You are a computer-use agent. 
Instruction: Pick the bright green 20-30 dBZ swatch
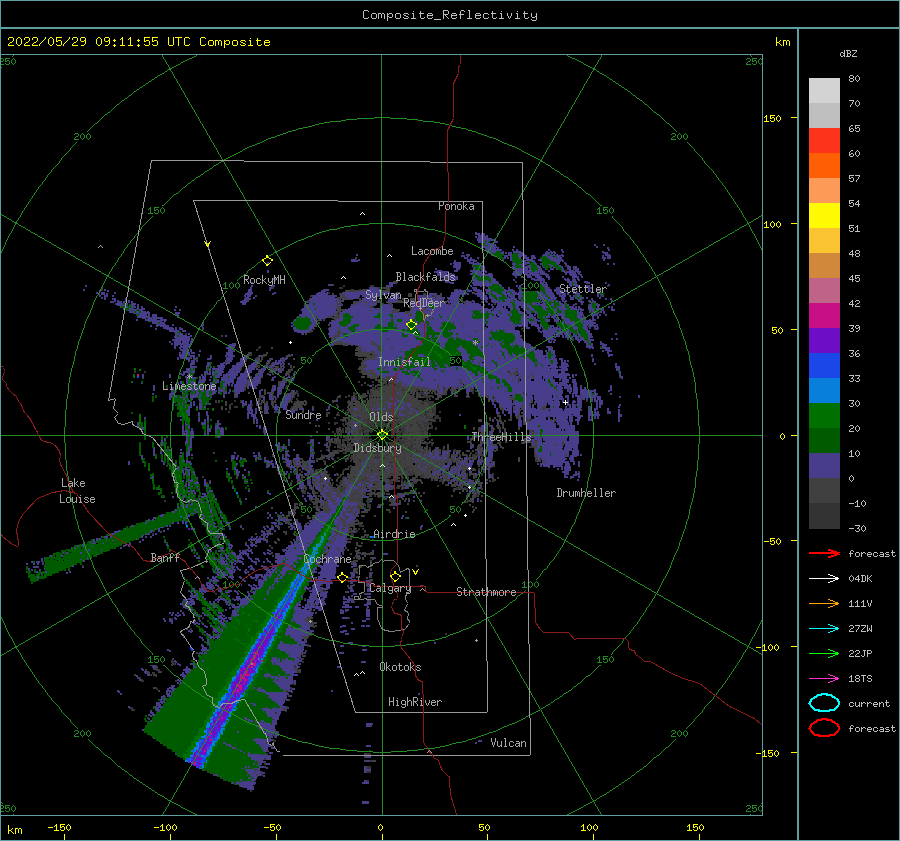(824, 415)
